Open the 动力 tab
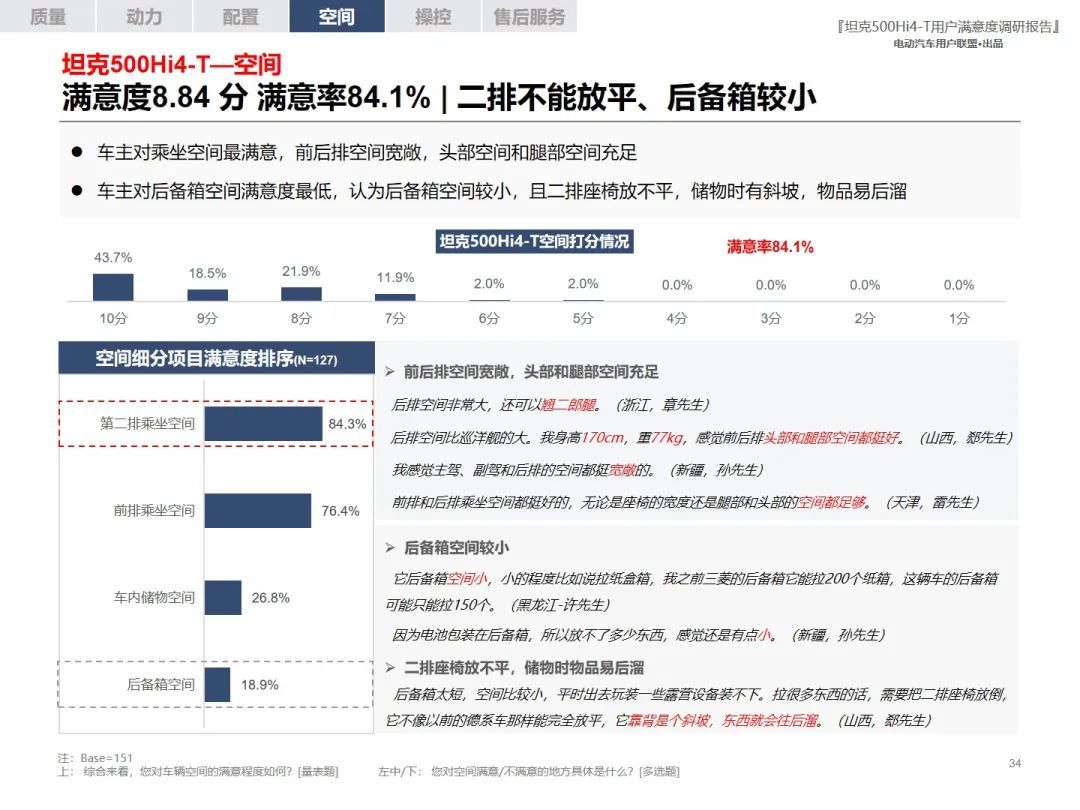1080x810 pixels. pyautogui.click(x=144, y=16)
